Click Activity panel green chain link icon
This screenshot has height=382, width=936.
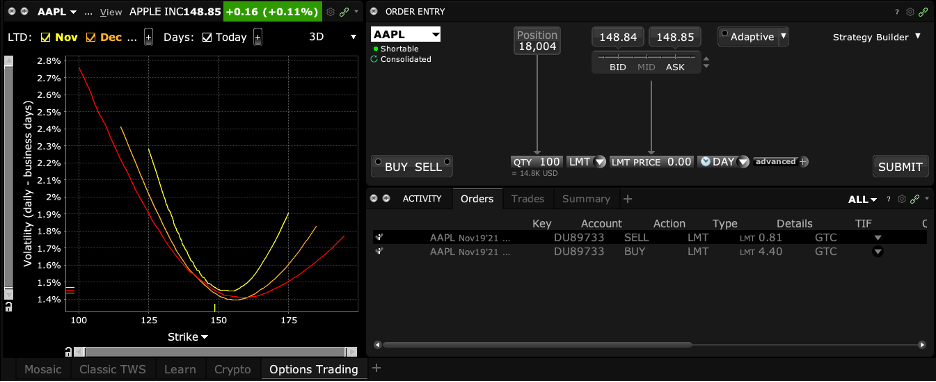915,199
